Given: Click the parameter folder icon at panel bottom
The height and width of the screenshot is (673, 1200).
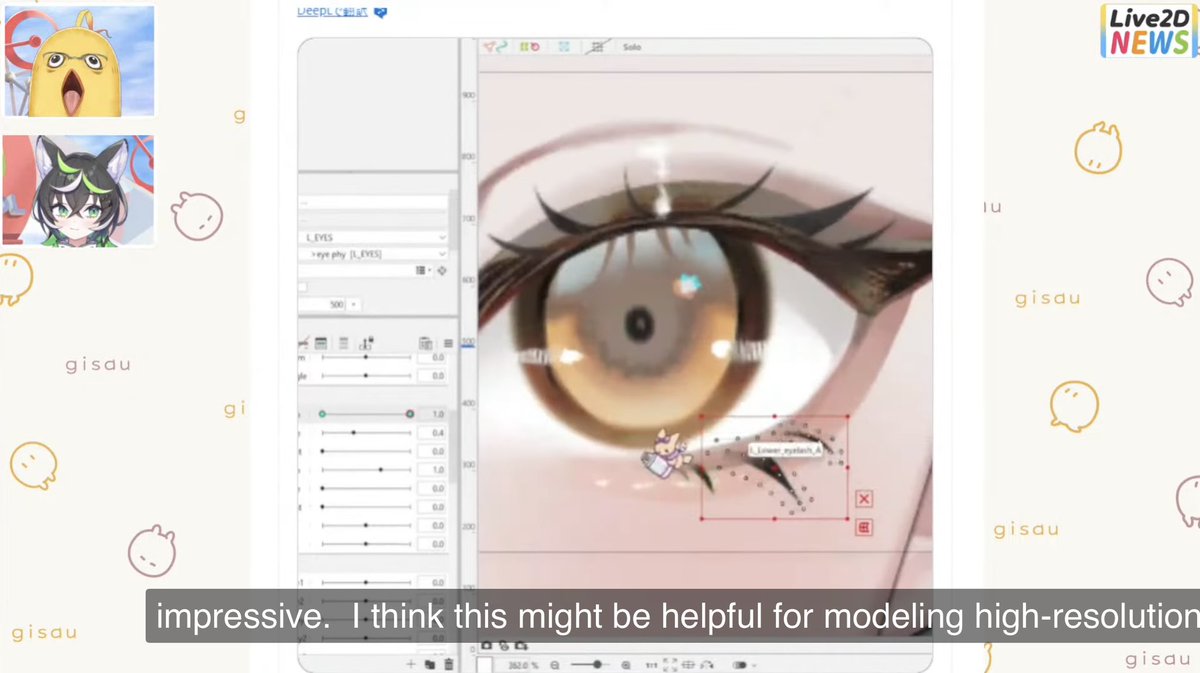Looking at the screenshot, I should click(429, 664).
